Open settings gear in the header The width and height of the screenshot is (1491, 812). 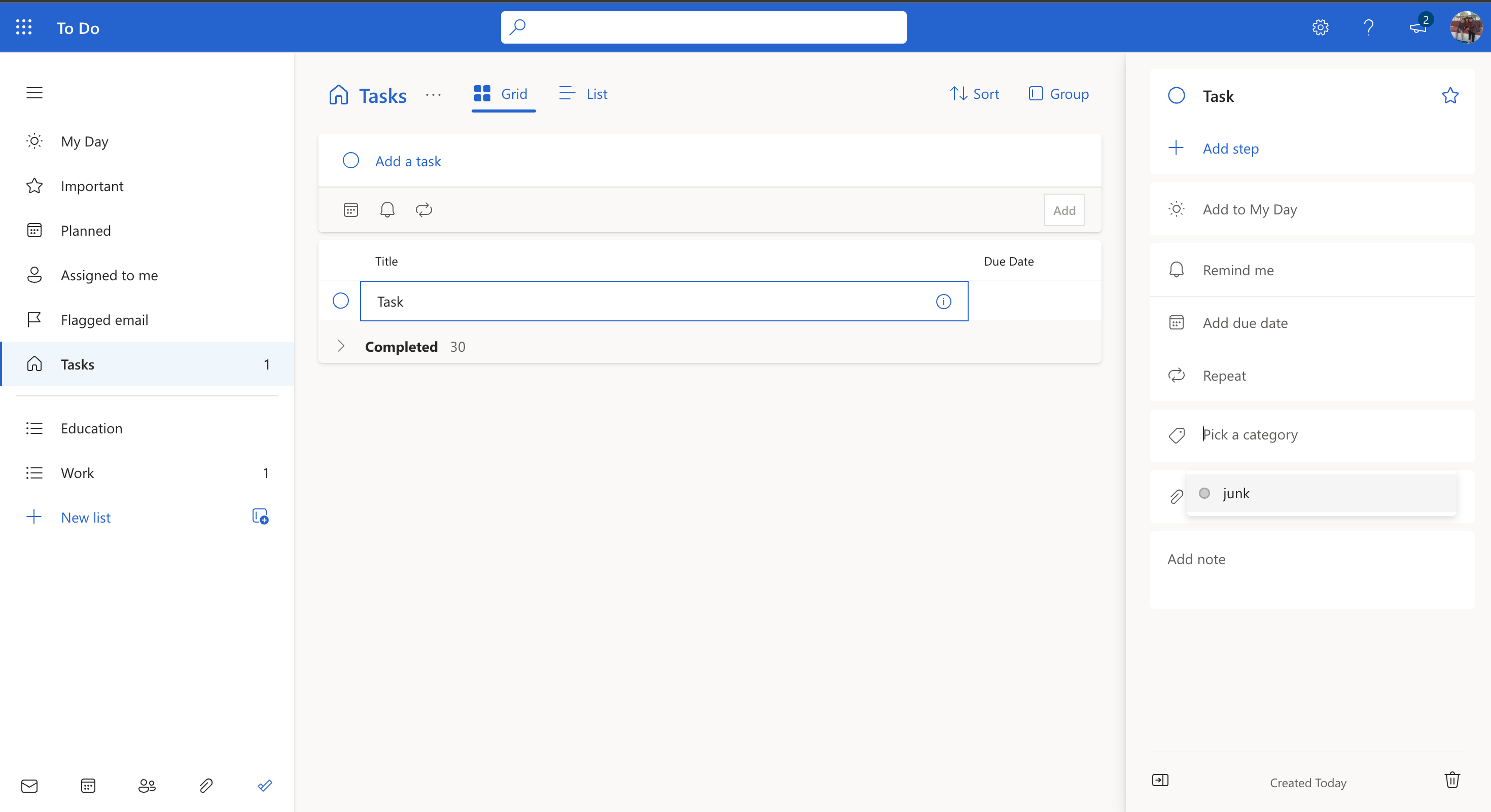pos(1320,27)
